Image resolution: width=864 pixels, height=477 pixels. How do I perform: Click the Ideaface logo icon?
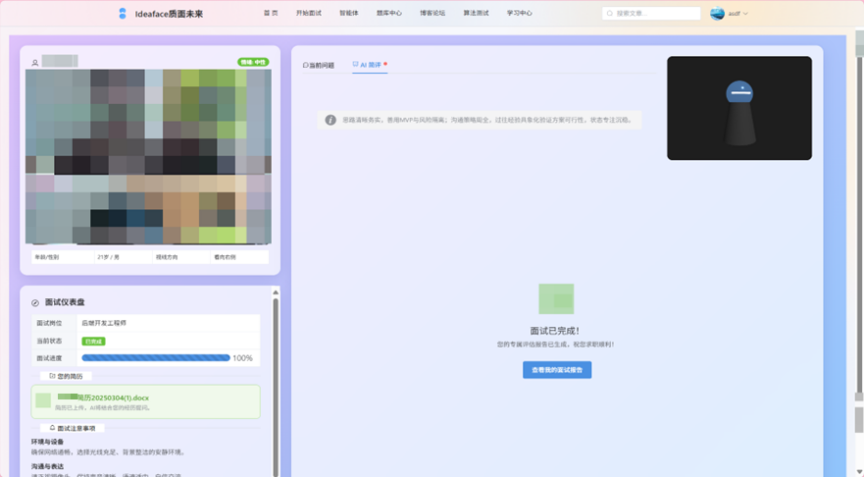(x=122, y=14)
